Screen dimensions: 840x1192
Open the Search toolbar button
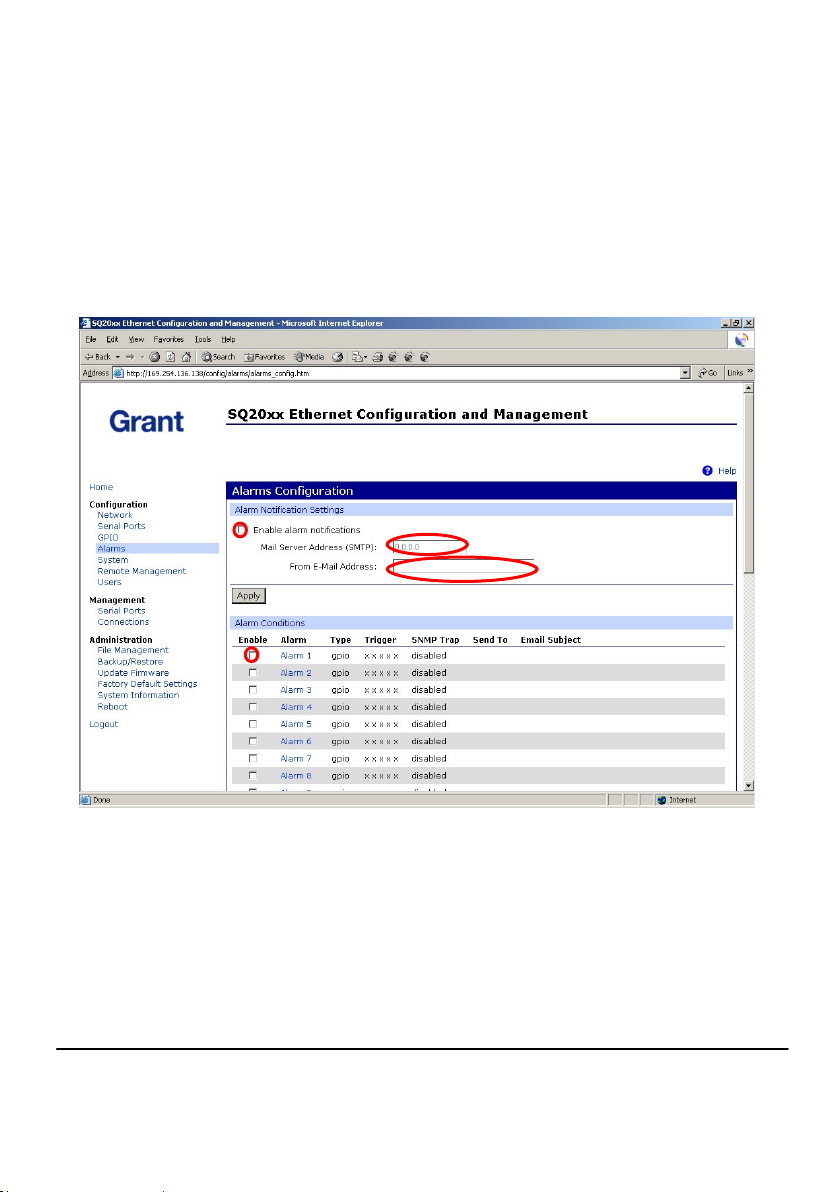pos(218,357)
